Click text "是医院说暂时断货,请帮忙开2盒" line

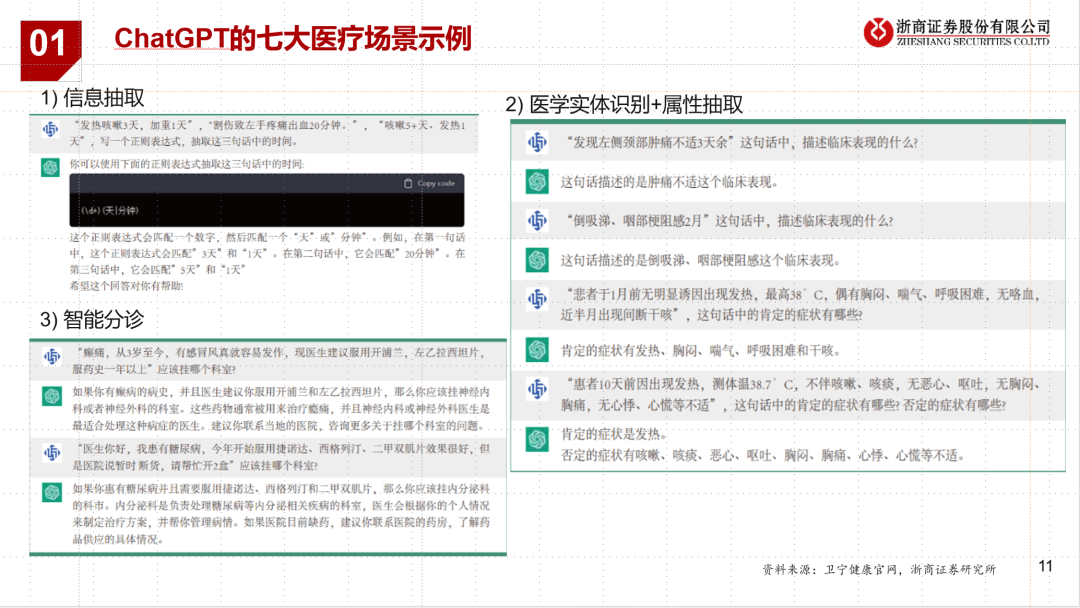click(196, 465)
